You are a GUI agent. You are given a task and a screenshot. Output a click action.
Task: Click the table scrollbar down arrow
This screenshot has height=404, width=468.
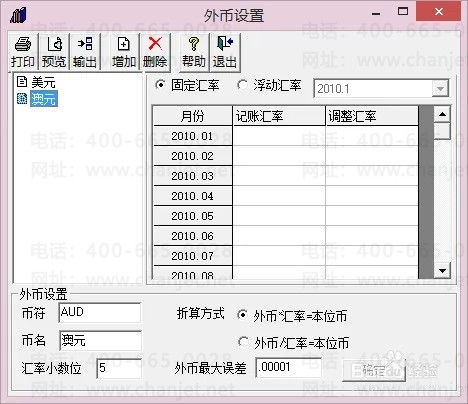[x=442, y=270]
